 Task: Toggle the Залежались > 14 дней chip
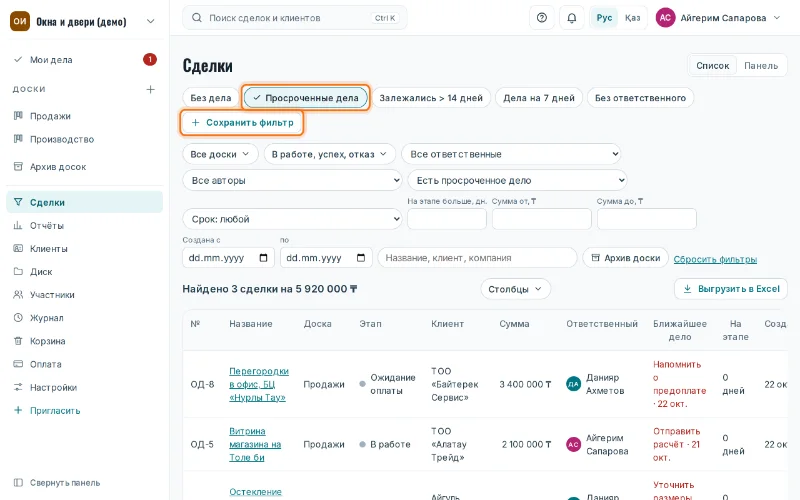431,98
